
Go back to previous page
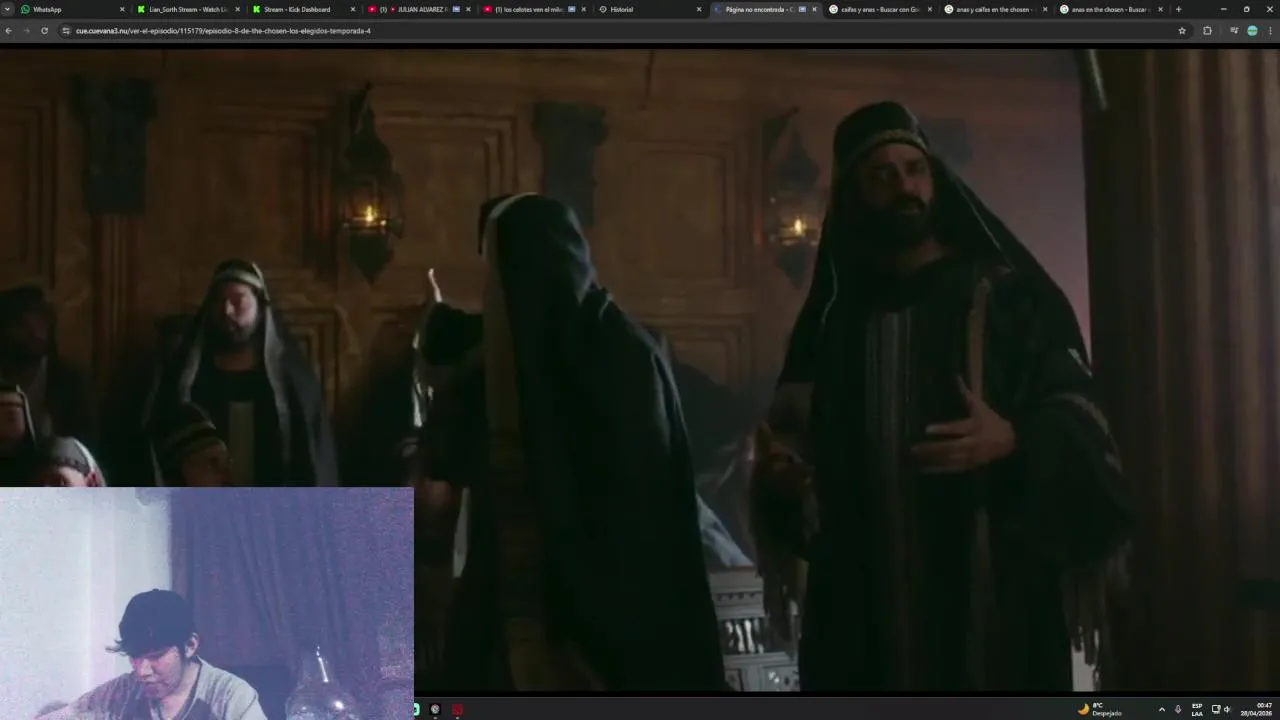click(9, 31)
